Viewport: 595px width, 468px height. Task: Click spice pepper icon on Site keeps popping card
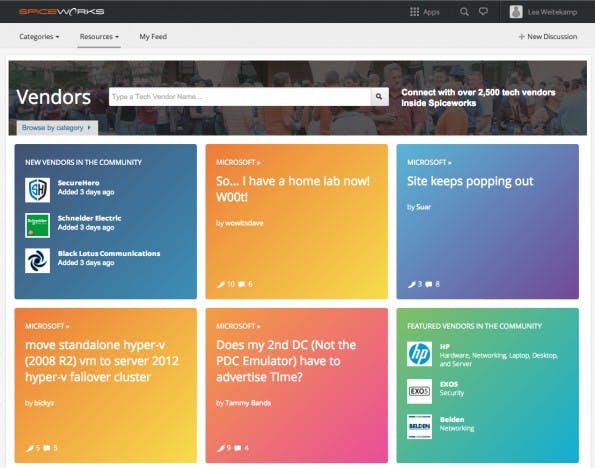(411, 284)
